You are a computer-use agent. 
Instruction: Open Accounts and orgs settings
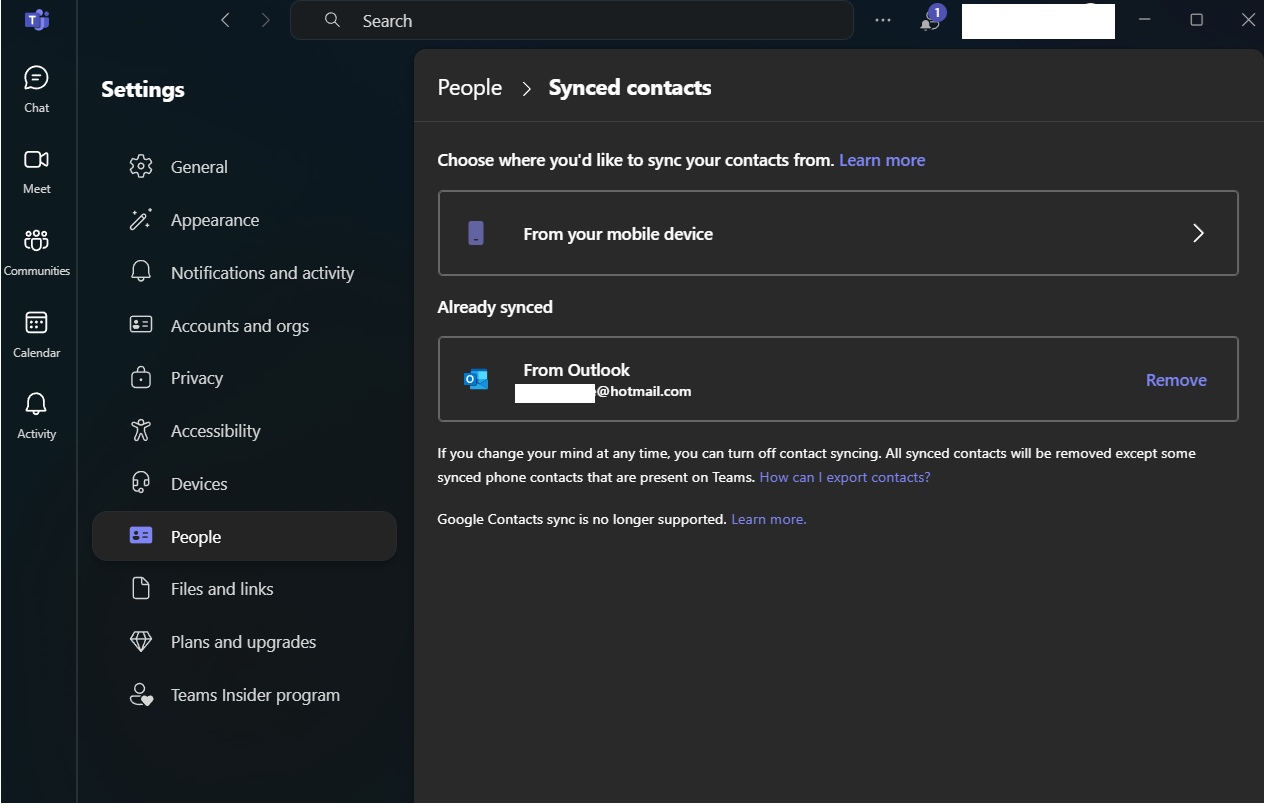coord(244,326)
